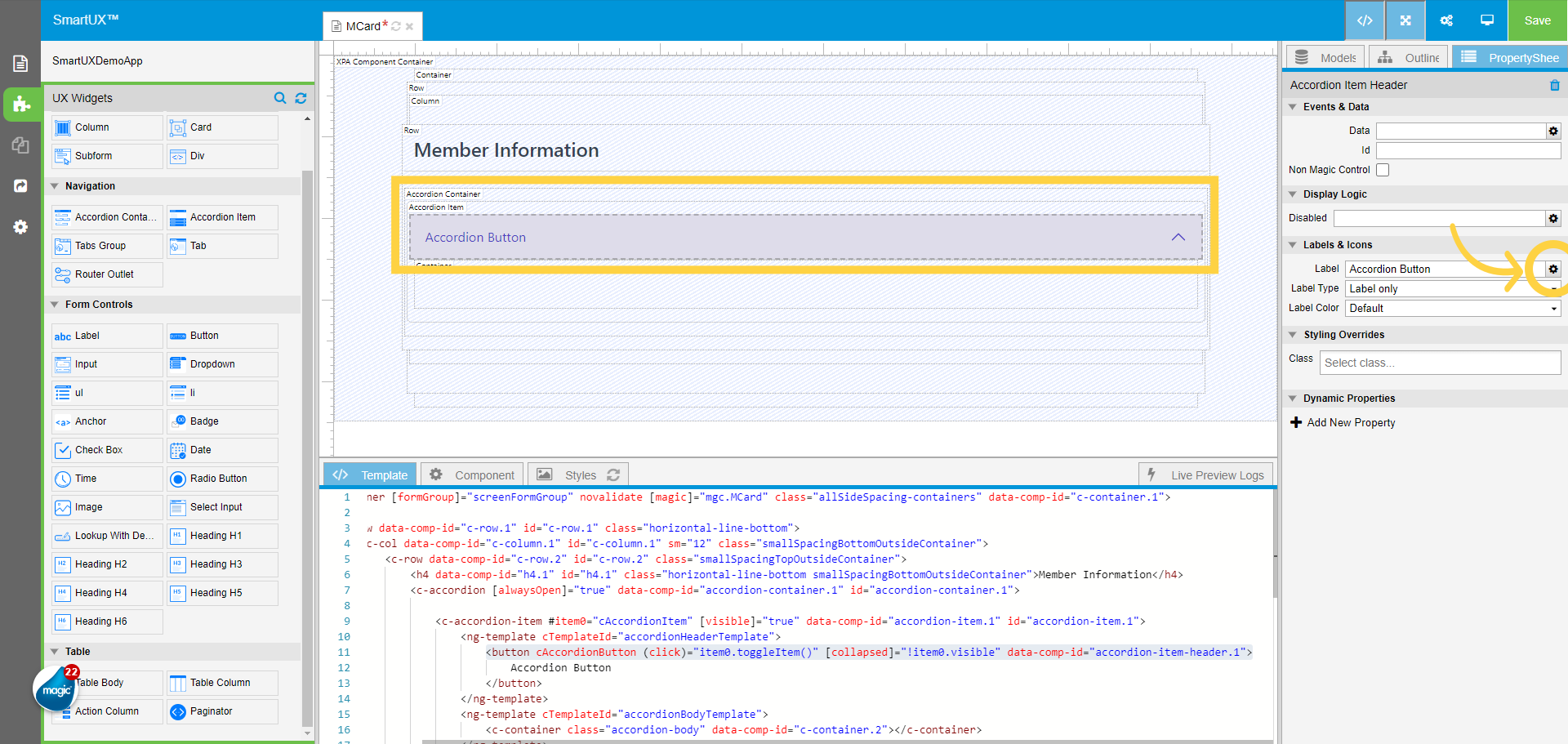Click the fullscreen expand icon in top toolbar

[x=1405, y=20]
